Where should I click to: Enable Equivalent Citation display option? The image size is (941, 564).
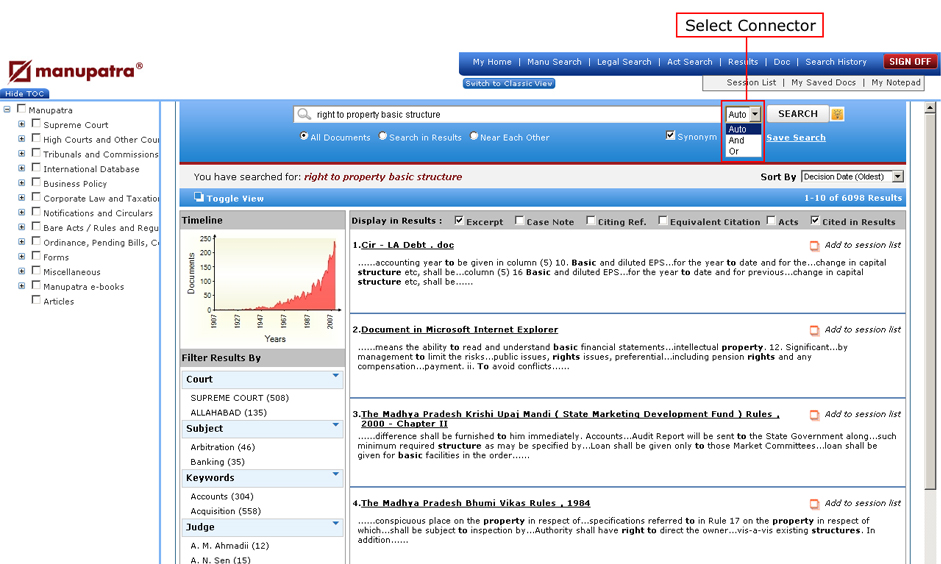click(663, 220)
